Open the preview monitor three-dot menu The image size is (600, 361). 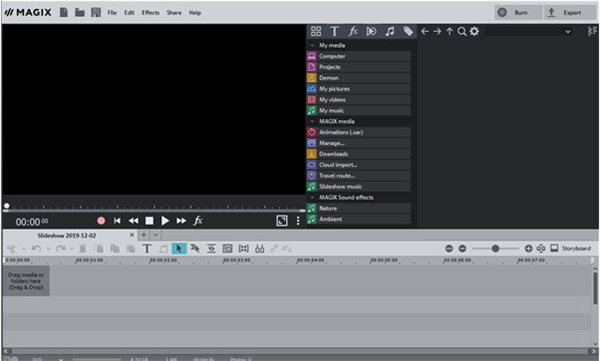coord(298,221)
